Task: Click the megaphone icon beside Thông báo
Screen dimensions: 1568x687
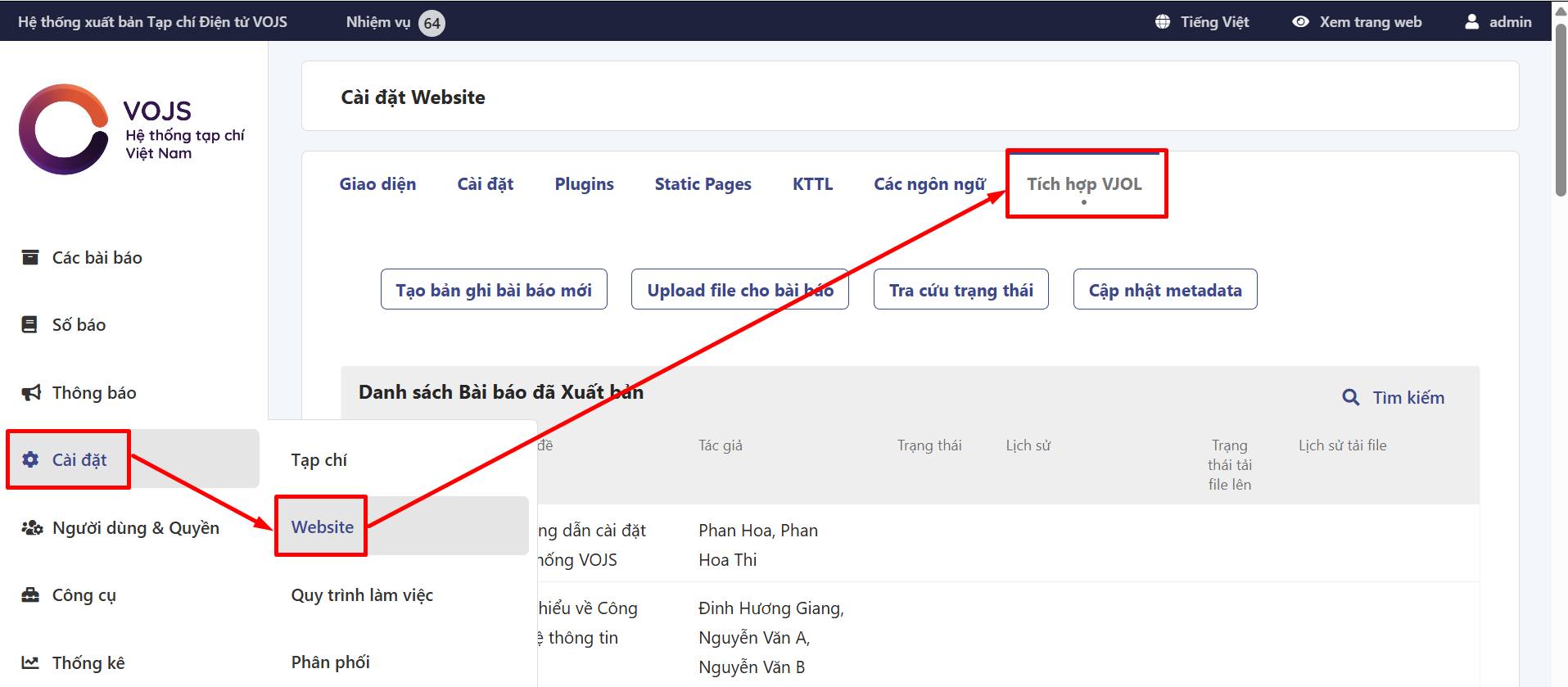Action: click(x=30, y=392)
